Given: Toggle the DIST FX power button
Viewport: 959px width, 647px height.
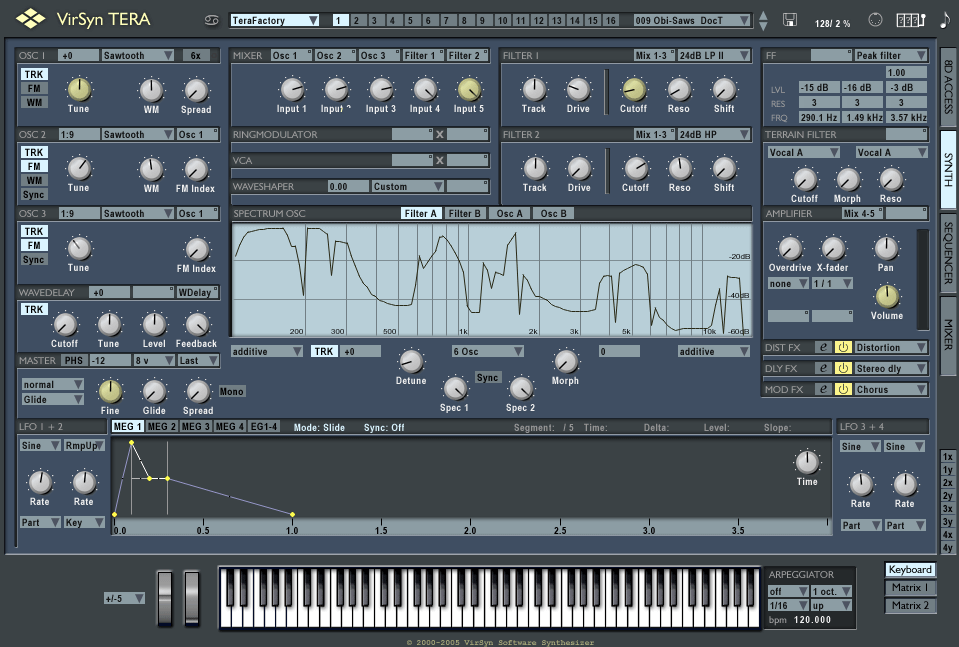Looking at the screenshot, I should tap(843, 347).
